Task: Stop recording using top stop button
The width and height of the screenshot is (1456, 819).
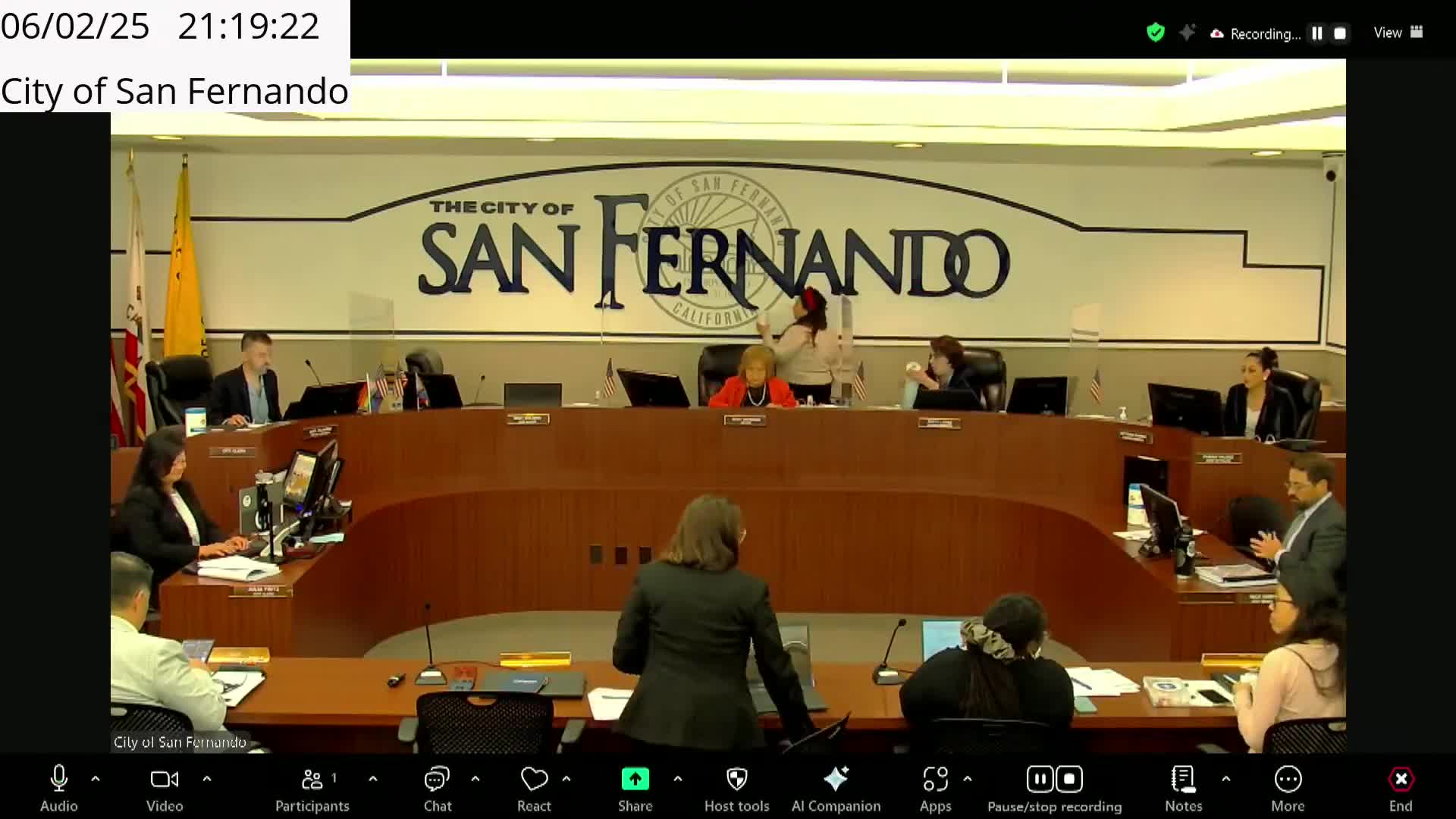Action: coord(1340,33)
